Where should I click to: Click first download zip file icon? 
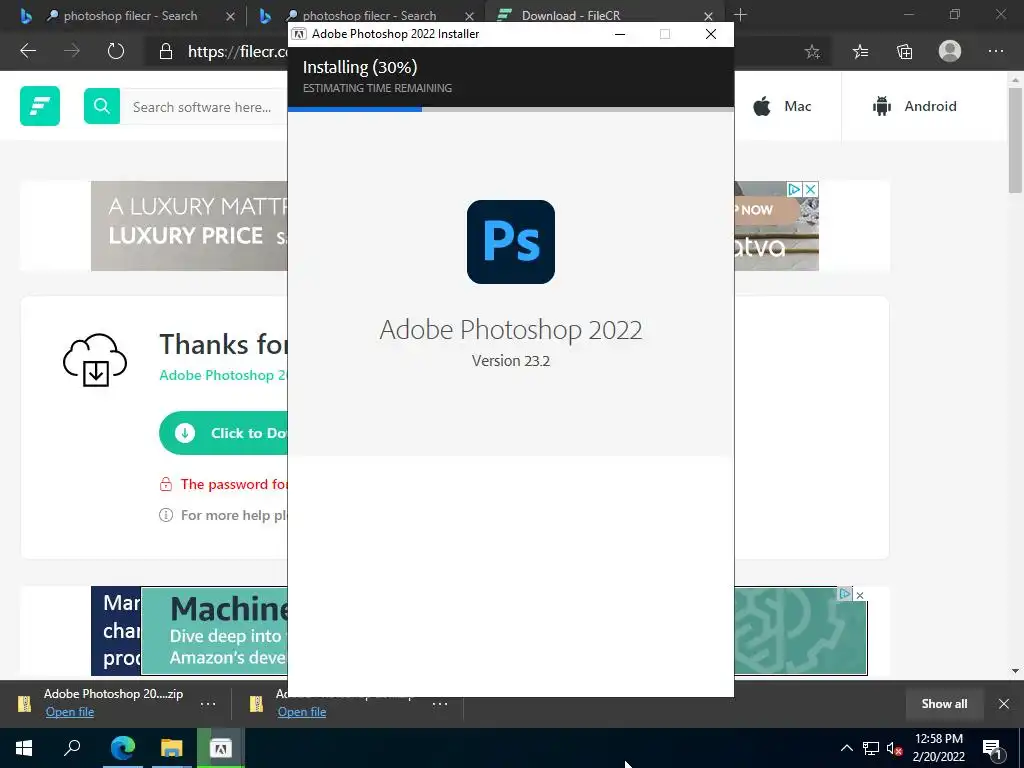[24, 703]
